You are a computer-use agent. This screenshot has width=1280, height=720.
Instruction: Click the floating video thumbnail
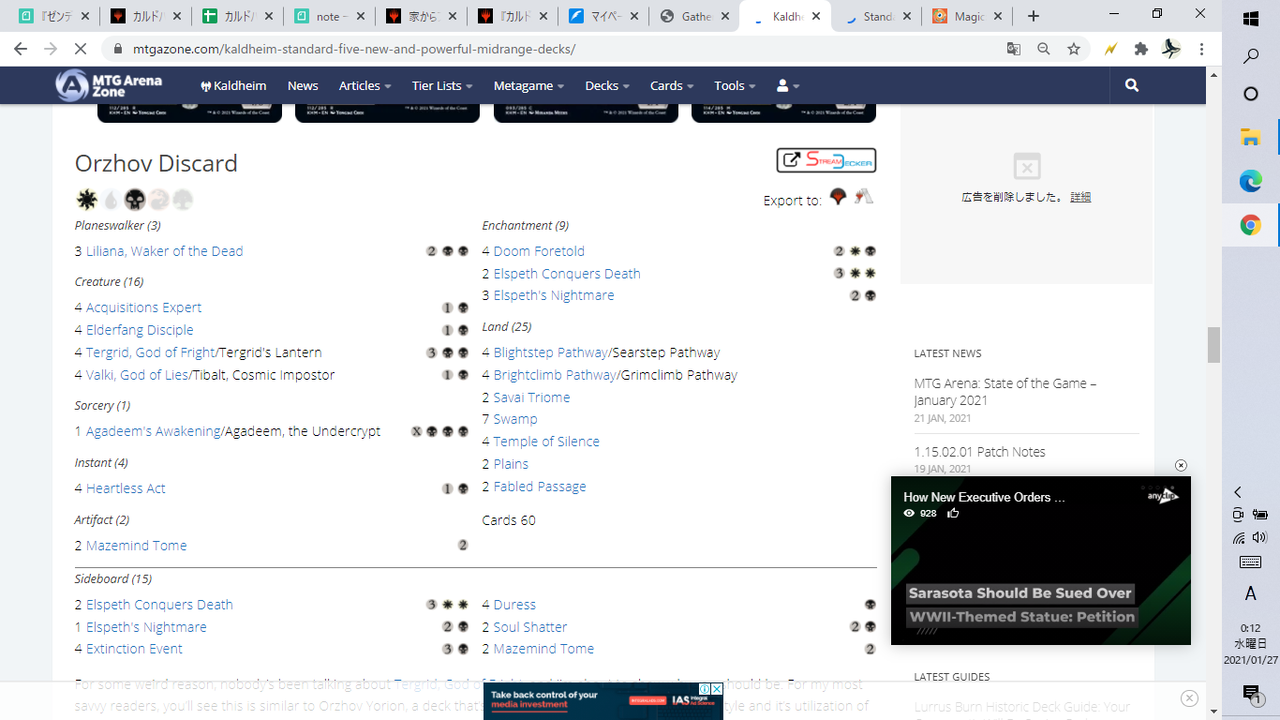(1041, 560)
